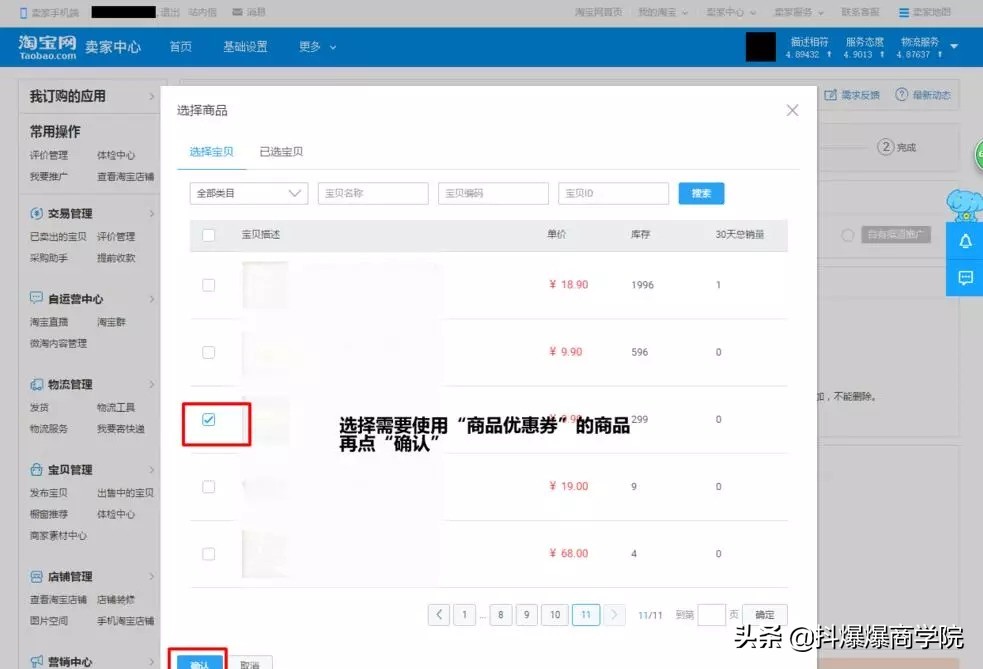This screenshot has height=669, width=983.
Task: Click the 确认 confirm button
Action: click(198, 662)
